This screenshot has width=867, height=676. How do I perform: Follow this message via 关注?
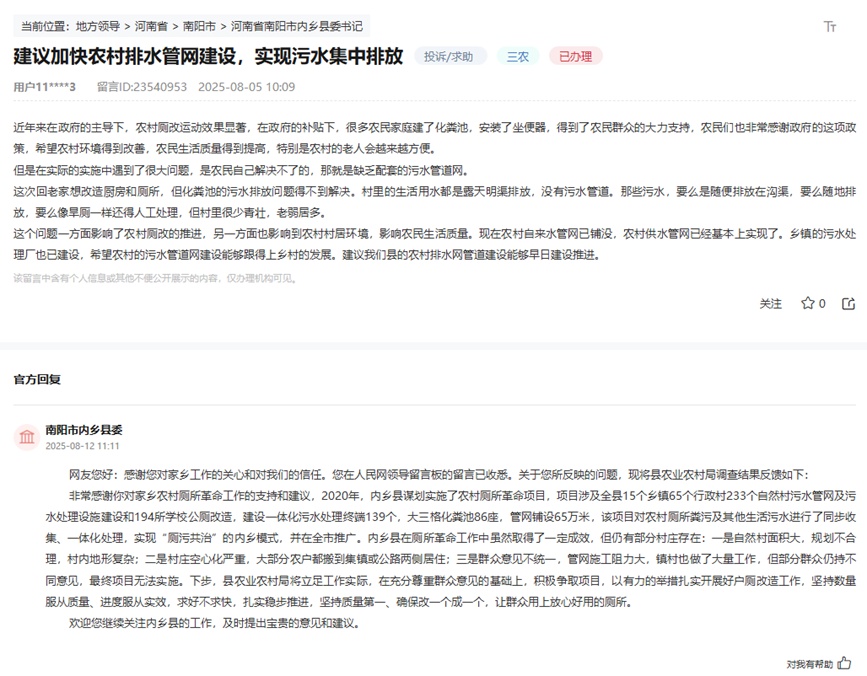(x=770, y=303)
